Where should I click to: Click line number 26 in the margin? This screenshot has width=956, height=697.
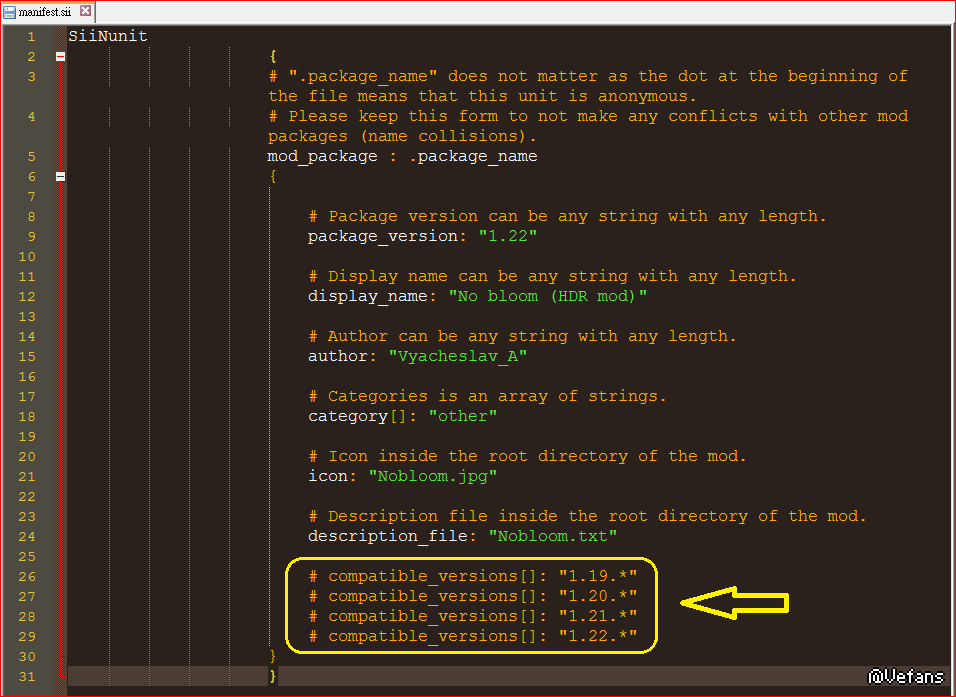[27, 576]
